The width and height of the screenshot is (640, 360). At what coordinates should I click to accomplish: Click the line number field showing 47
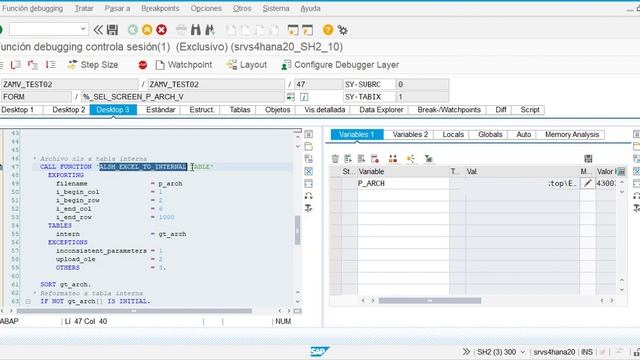(x=318, y=84)
